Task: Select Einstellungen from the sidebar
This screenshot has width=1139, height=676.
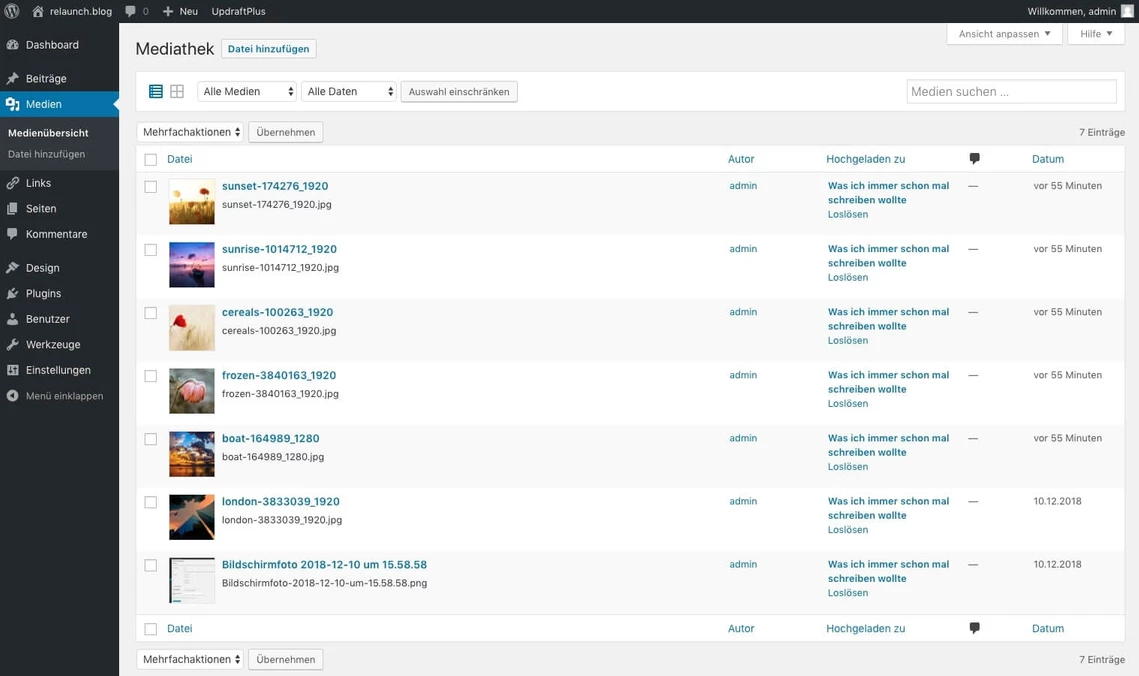Action: [x=56, y=370]
